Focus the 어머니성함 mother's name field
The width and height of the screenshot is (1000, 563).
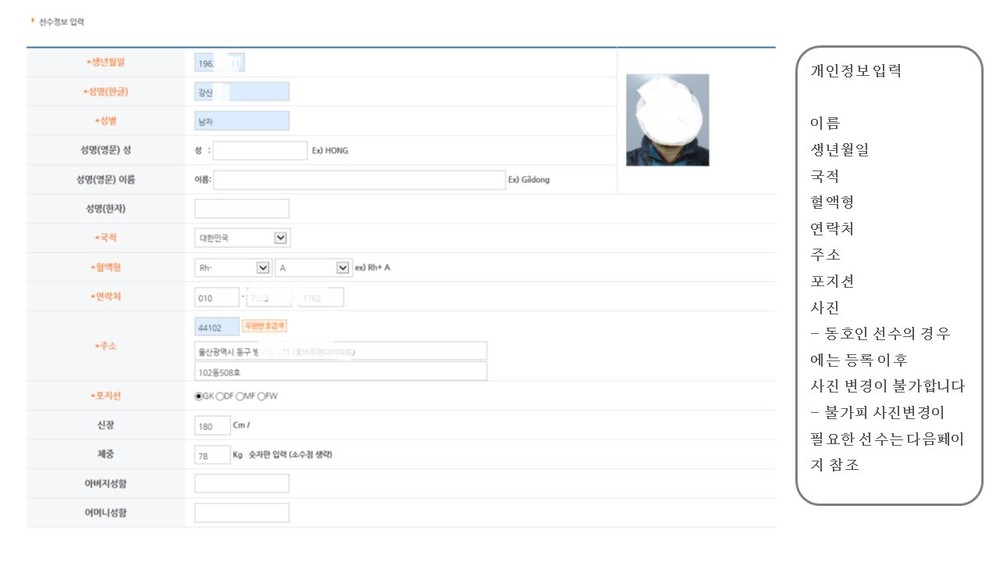click(242, 513)
